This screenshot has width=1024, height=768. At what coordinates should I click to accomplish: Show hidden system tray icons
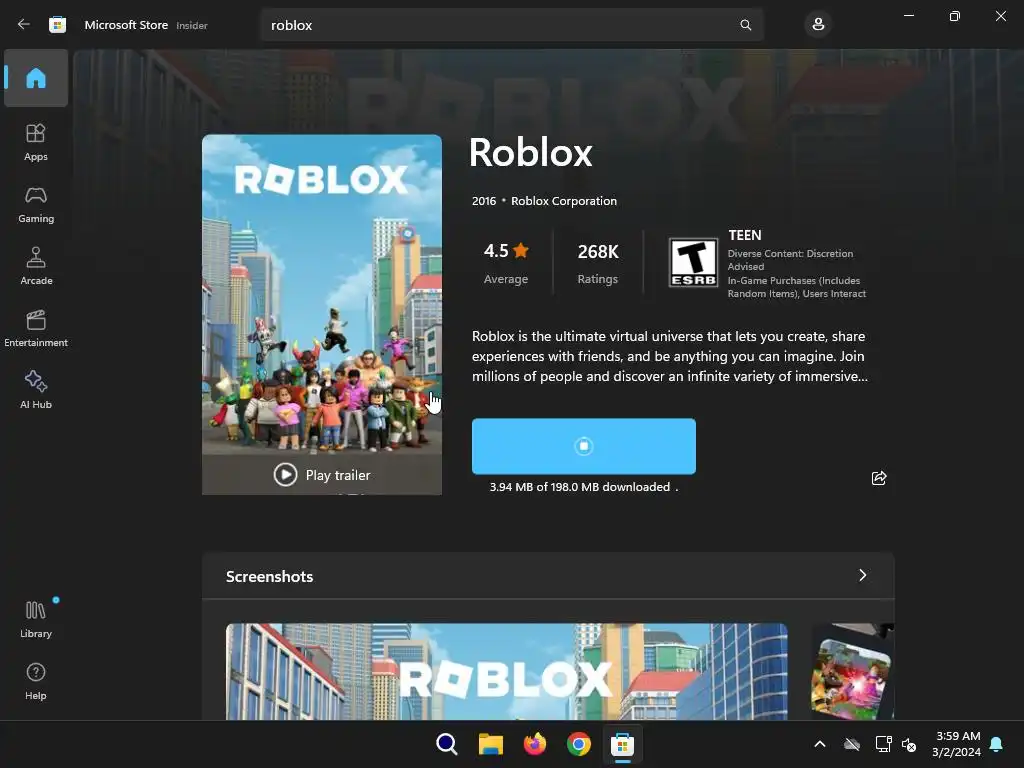tap(820, 744)
